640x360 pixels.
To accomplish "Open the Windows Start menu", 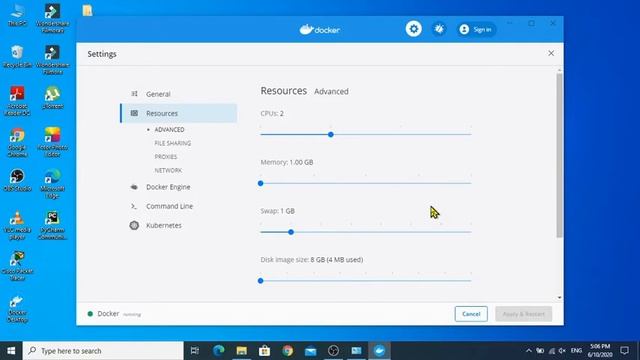I will (x=11, y=351).
